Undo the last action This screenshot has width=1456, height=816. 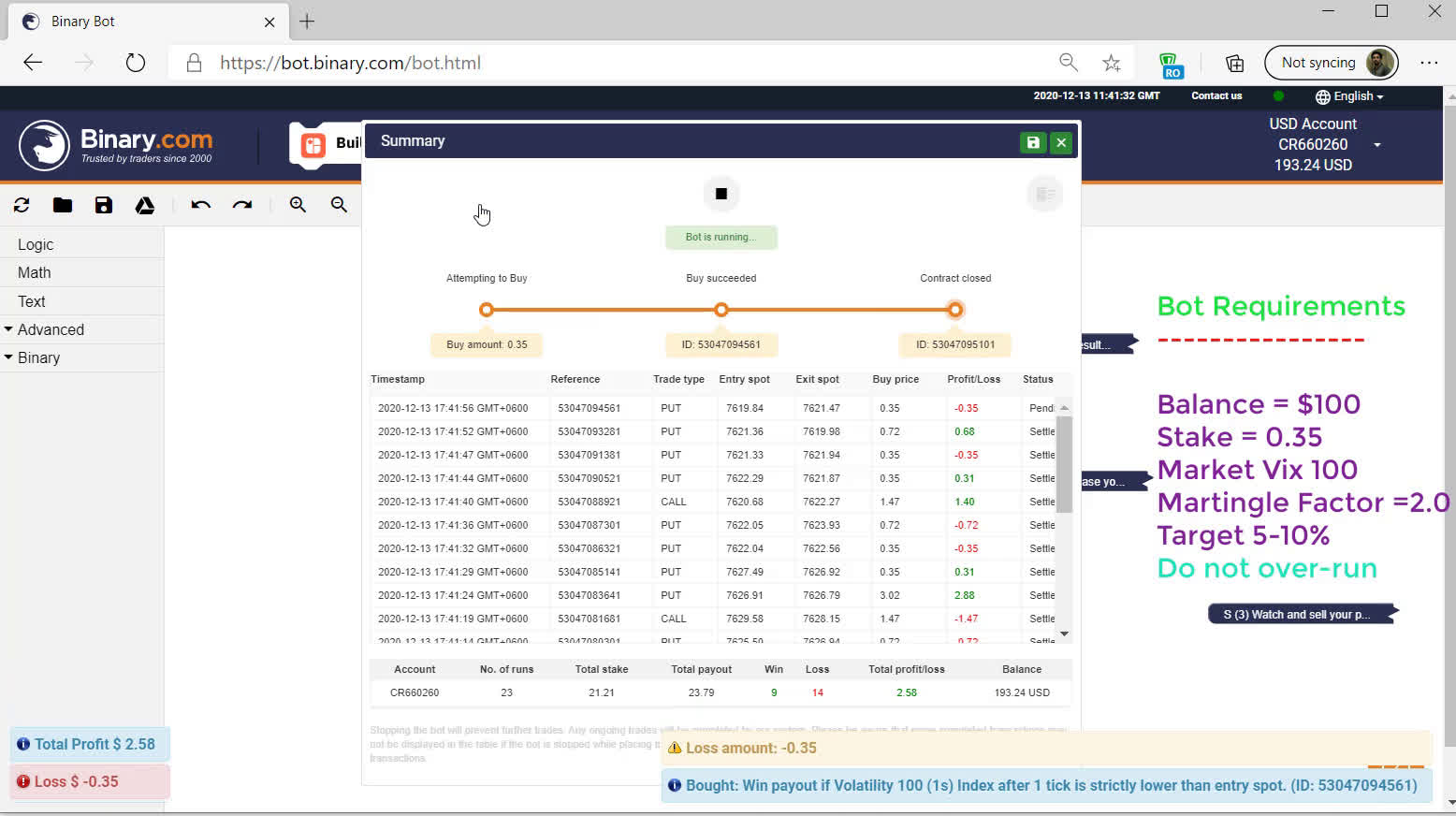tap(200, 205)
